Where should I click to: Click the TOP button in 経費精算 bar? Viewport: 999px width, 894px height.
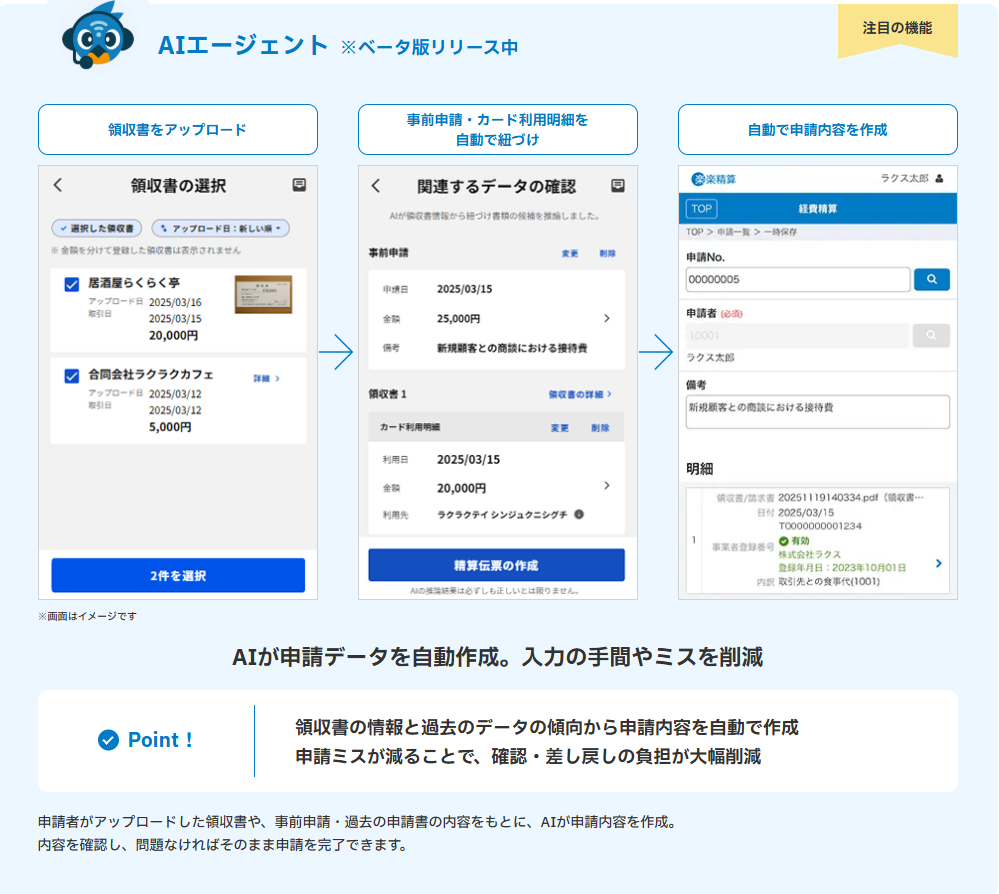coord(701,209)
